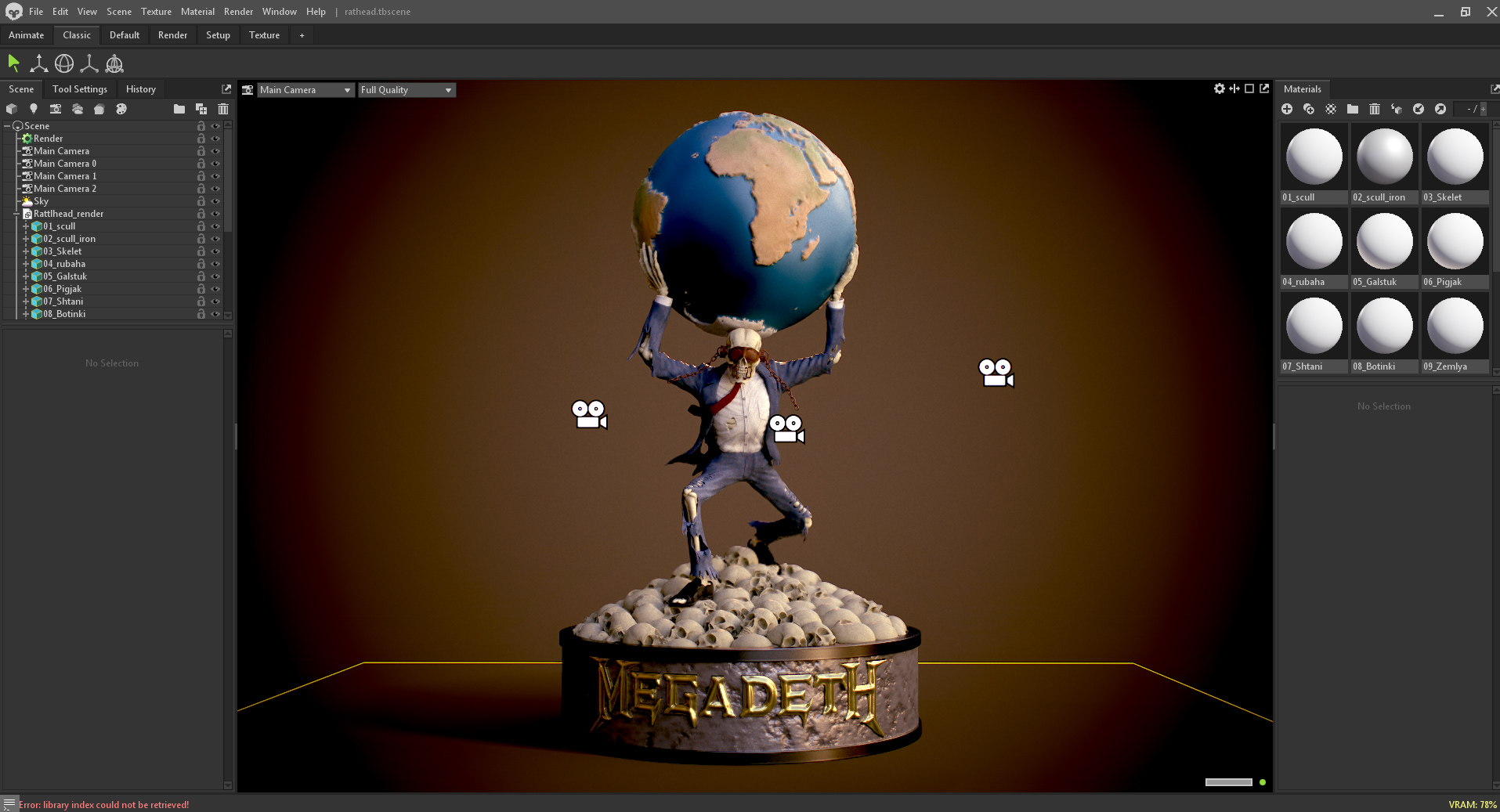The height and width of the screenshot is (812, 1500).
Task: Collapse the Rattlhead_render group
Action: [x=16, y=214]
